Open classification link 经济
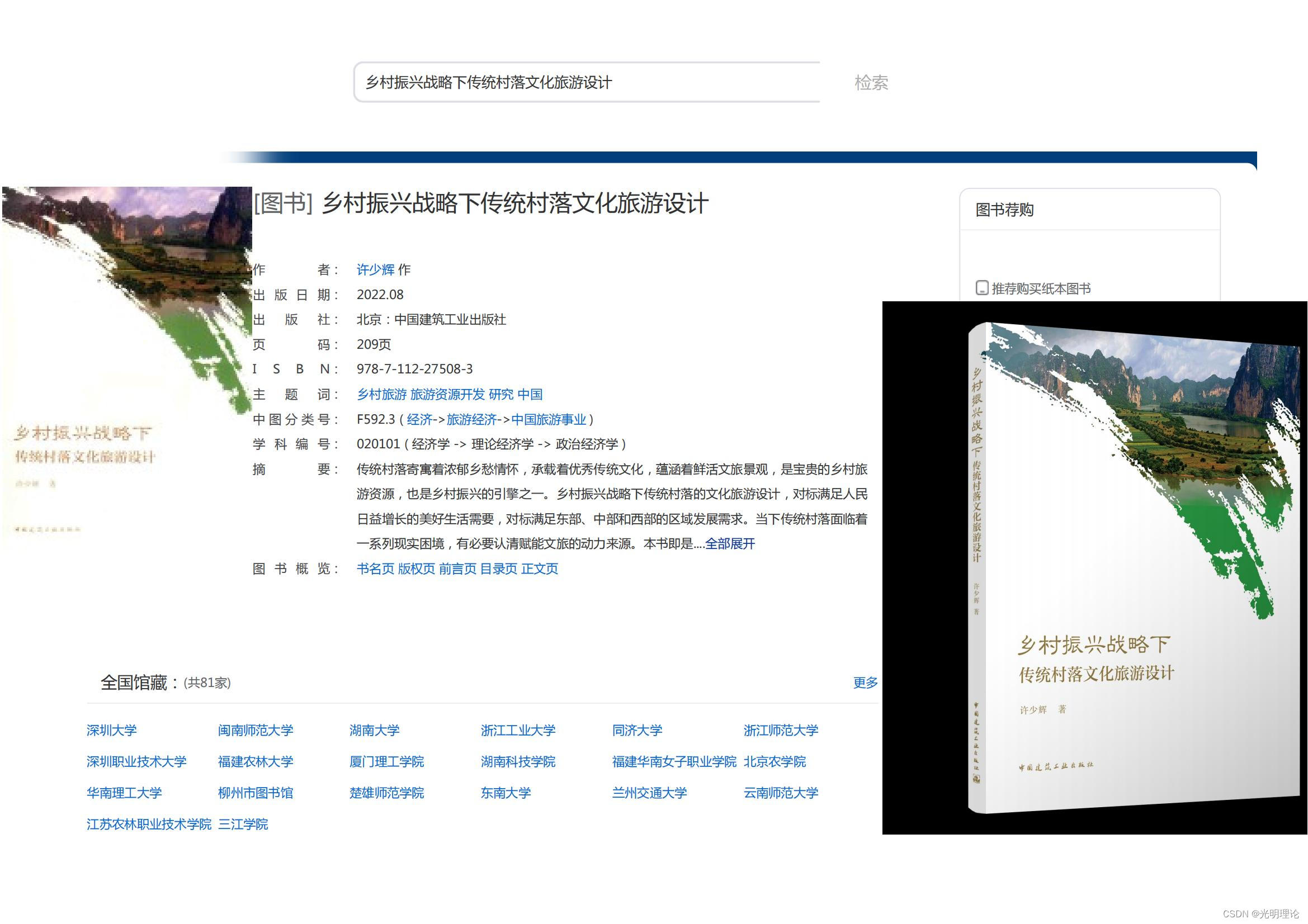1308x924 pixels. [419, 419]
